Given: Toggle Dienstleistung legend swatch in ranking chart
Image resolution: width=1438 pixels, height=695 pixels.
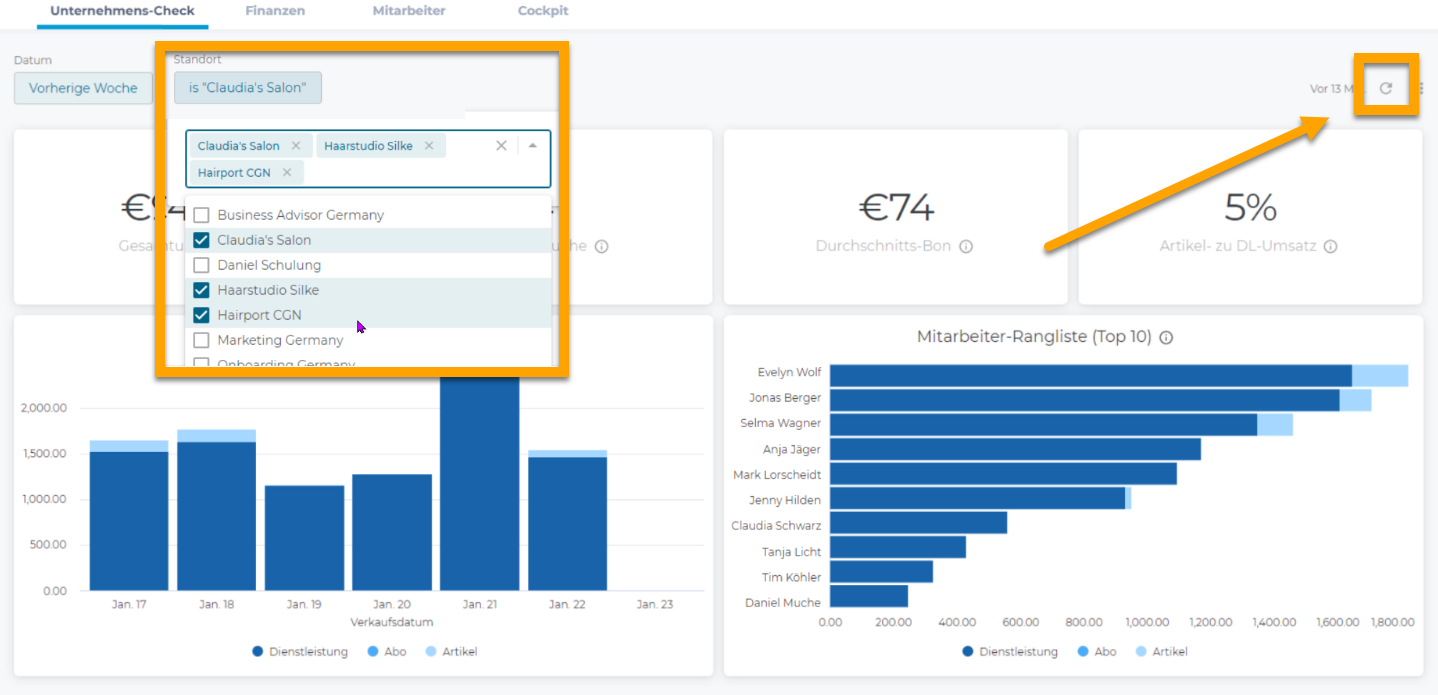Looking at the screenshot, I should (x=968, y=652).
